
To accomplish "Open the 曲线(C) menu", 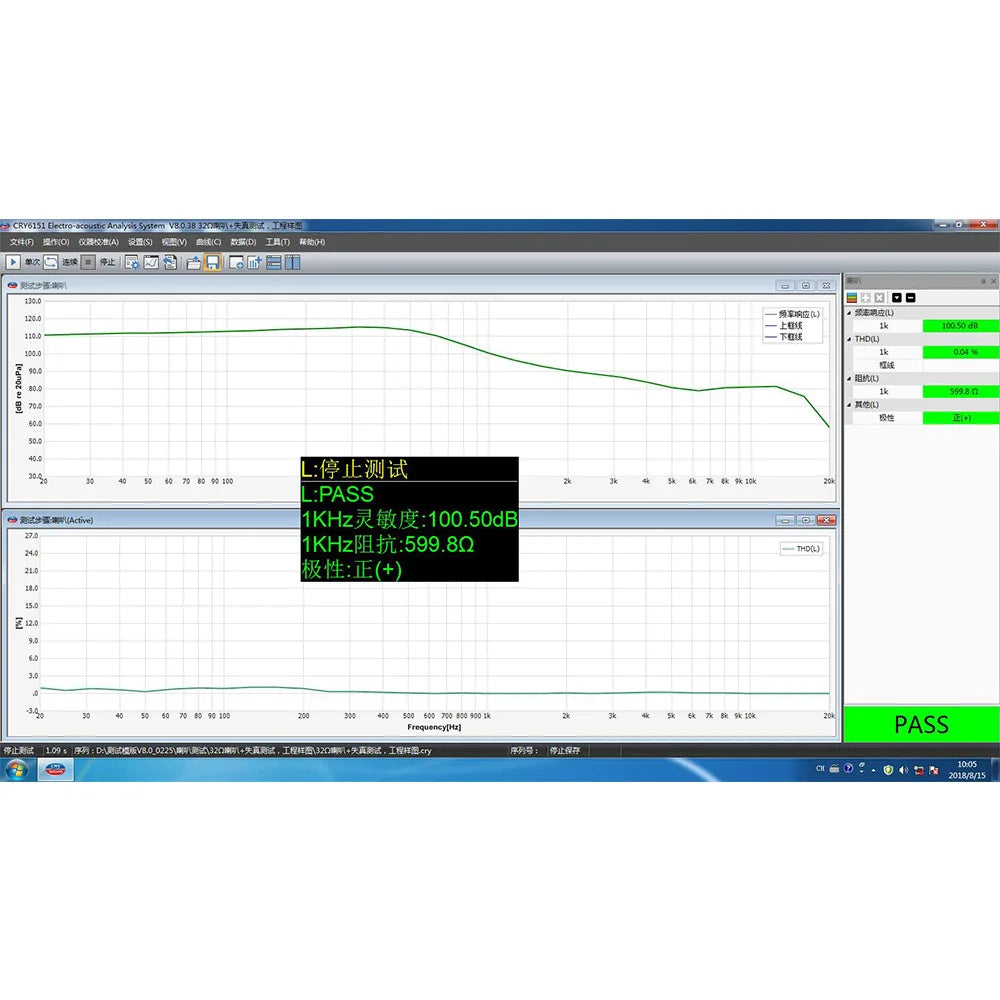I will point(208,242).
